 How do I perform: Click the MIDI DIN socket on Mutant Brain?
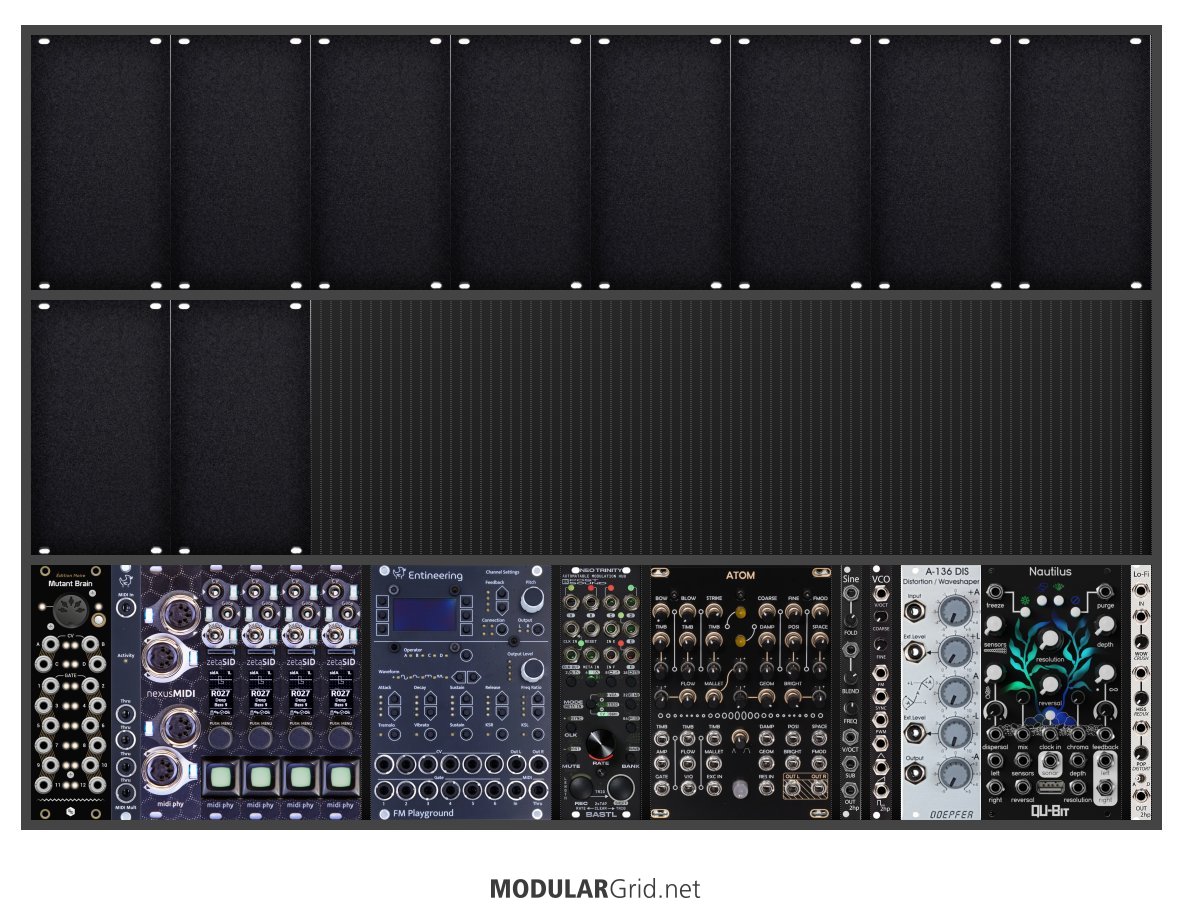pos(71,610)
